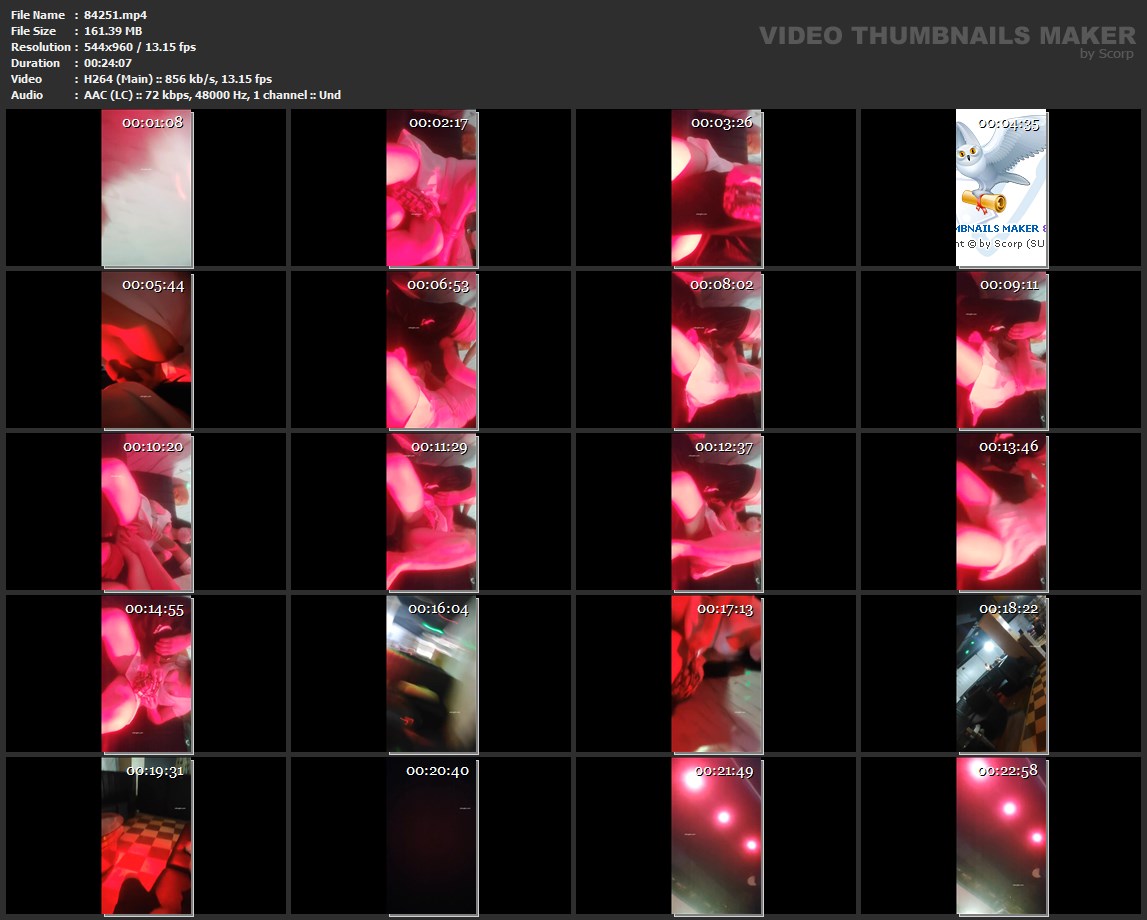Open the frame at 00:02:17
1147x920 pixels.
coord(431,188)
